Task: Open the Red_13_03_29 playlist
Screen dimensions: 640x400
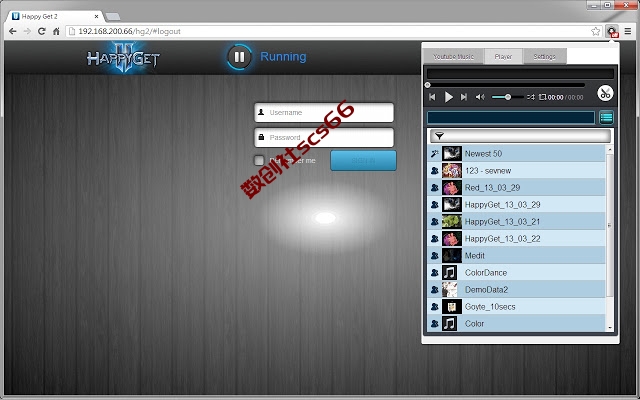Action: [x=516, y=188]
